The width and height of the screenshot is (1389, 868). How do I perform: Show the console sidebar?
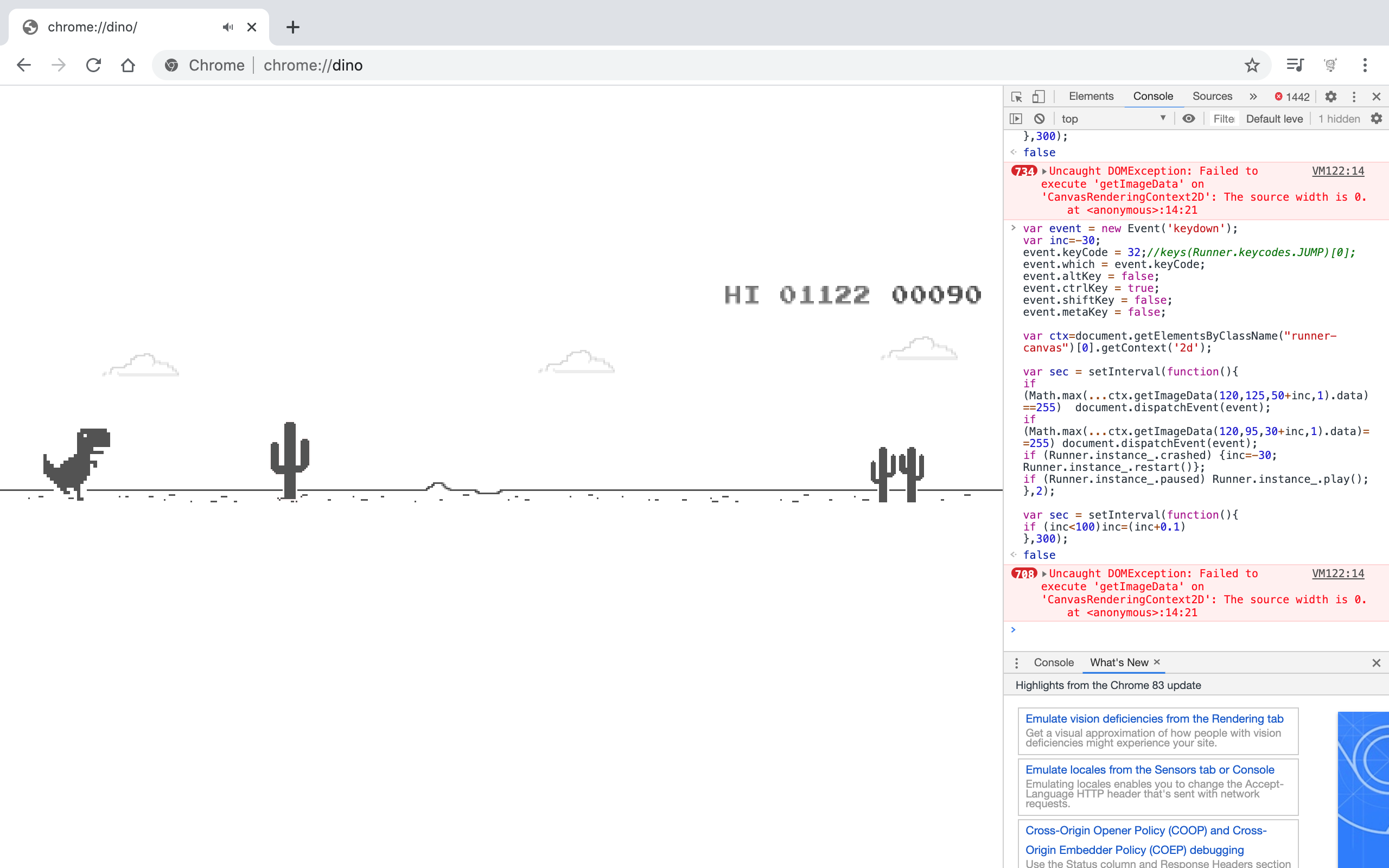(x=1016, y=119)
